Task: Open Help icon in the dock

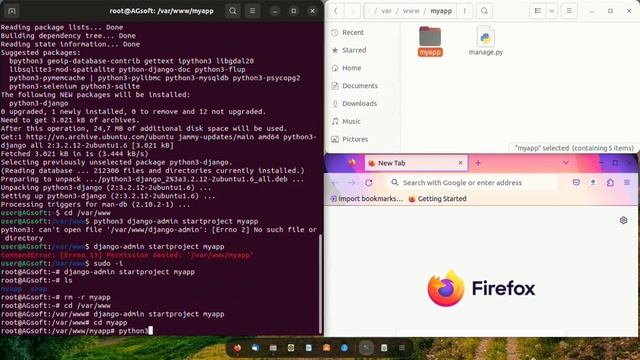Action: pyautogui.click(x=344, y=348)
